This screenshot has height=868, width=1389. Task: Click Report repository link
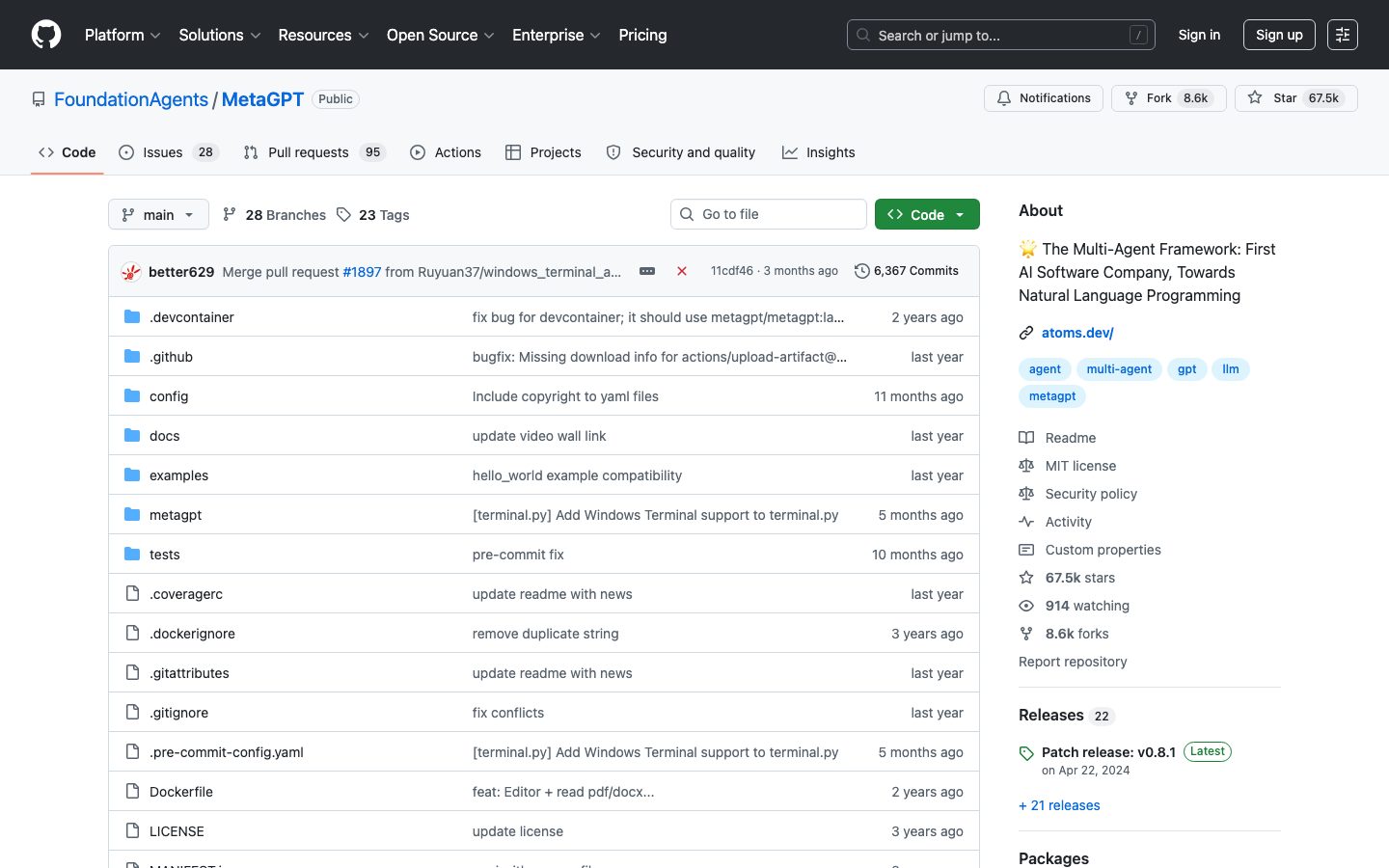pyautogui.click(x=1073, y=662)
